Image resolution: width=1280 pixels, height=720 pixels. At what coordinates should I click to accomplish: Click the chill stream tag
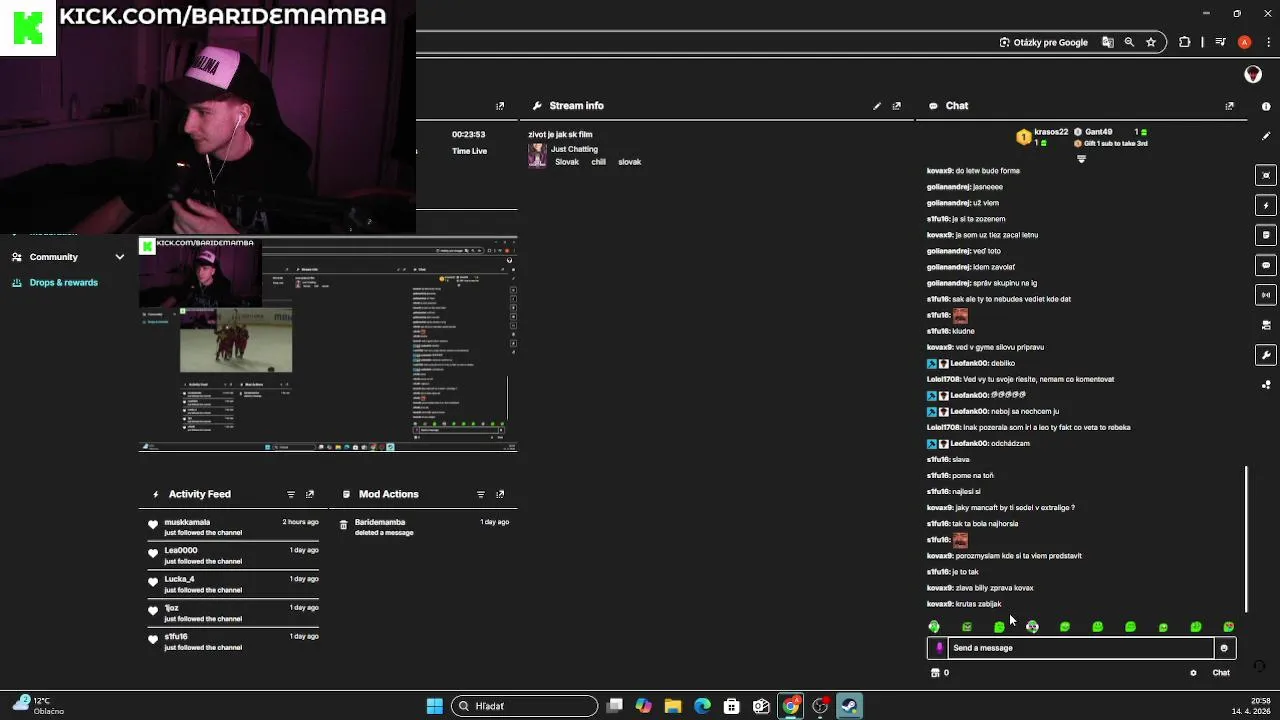click(x=598, y=162)
